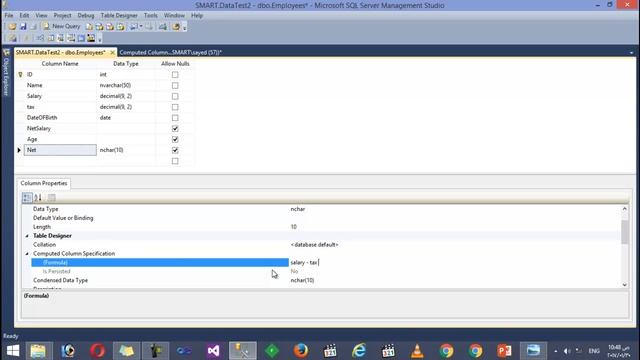The height and width of the screenshot is (360, 640).
Task: Click the Analysis Services DMX Query icon
Action: click(110, 27)
